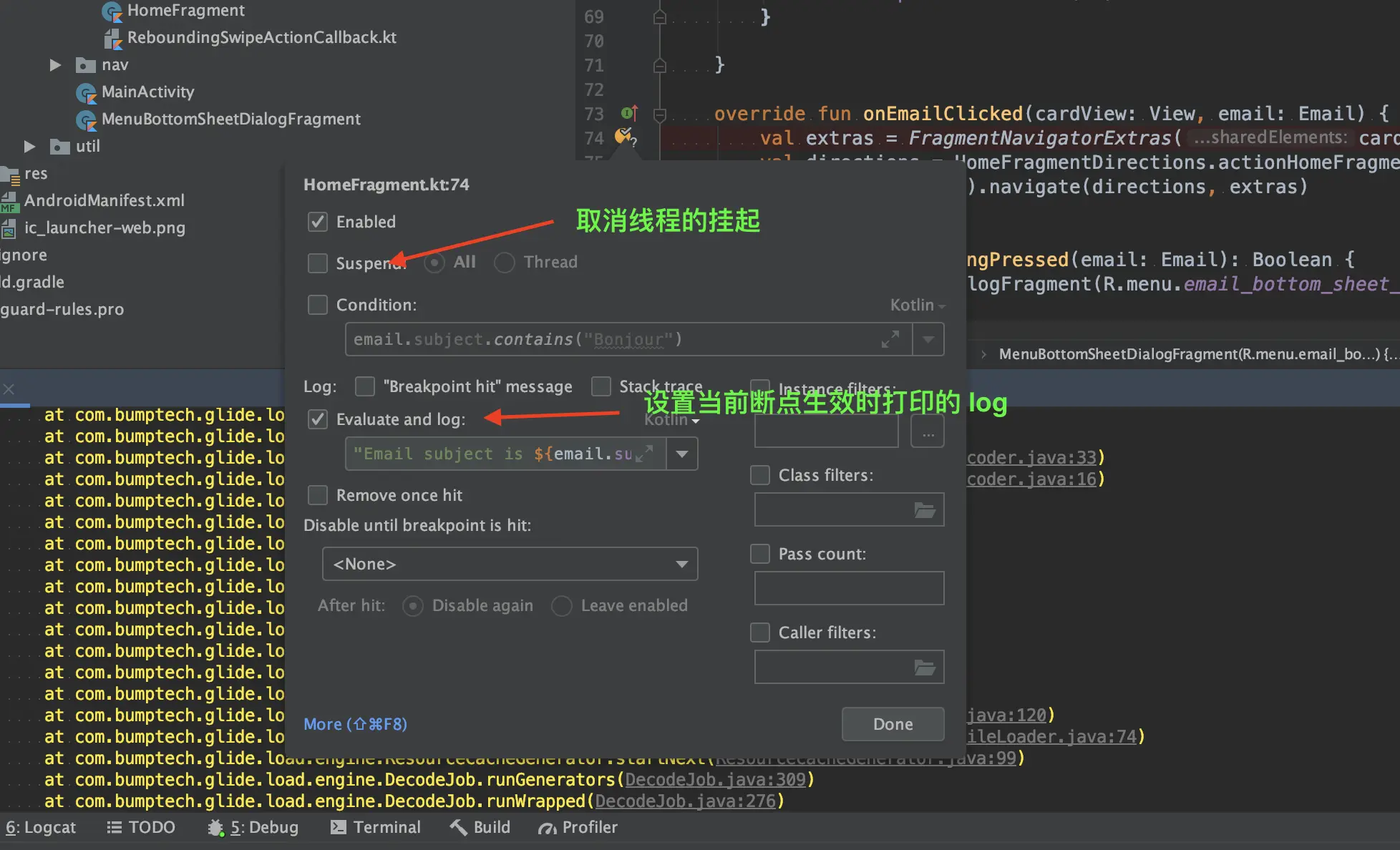Open the Condition history dropdown arrow
The image size is (1400, 850).
[x=928, y=339]
